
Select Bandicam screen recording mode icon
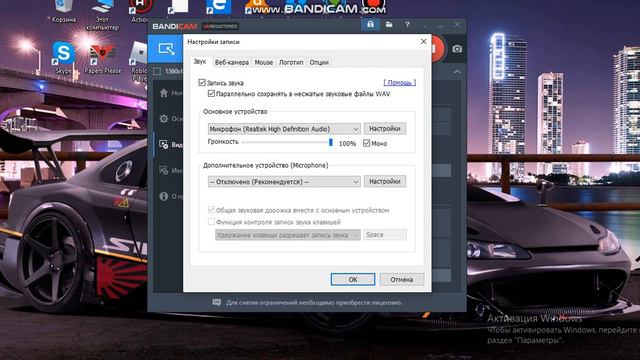point(167,49)
